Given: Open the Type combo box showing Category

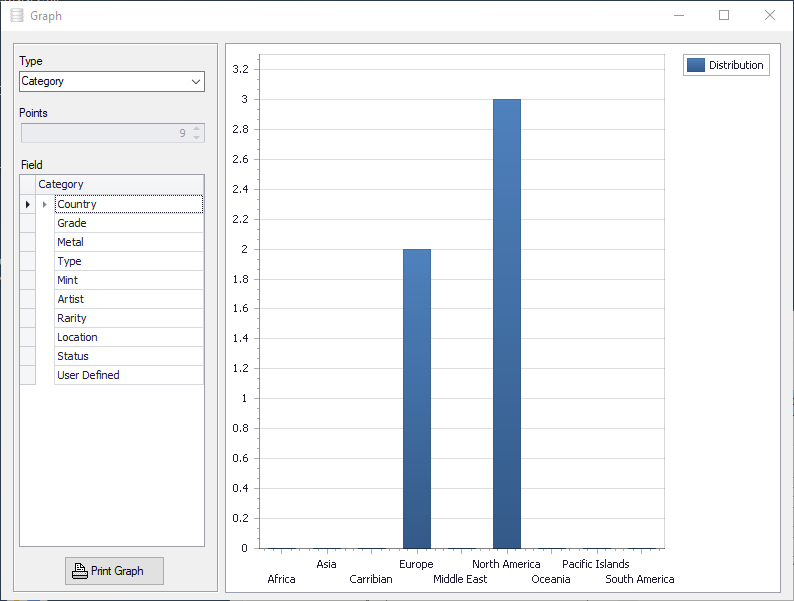Looking at the screenshot, I should click(112, 82).
